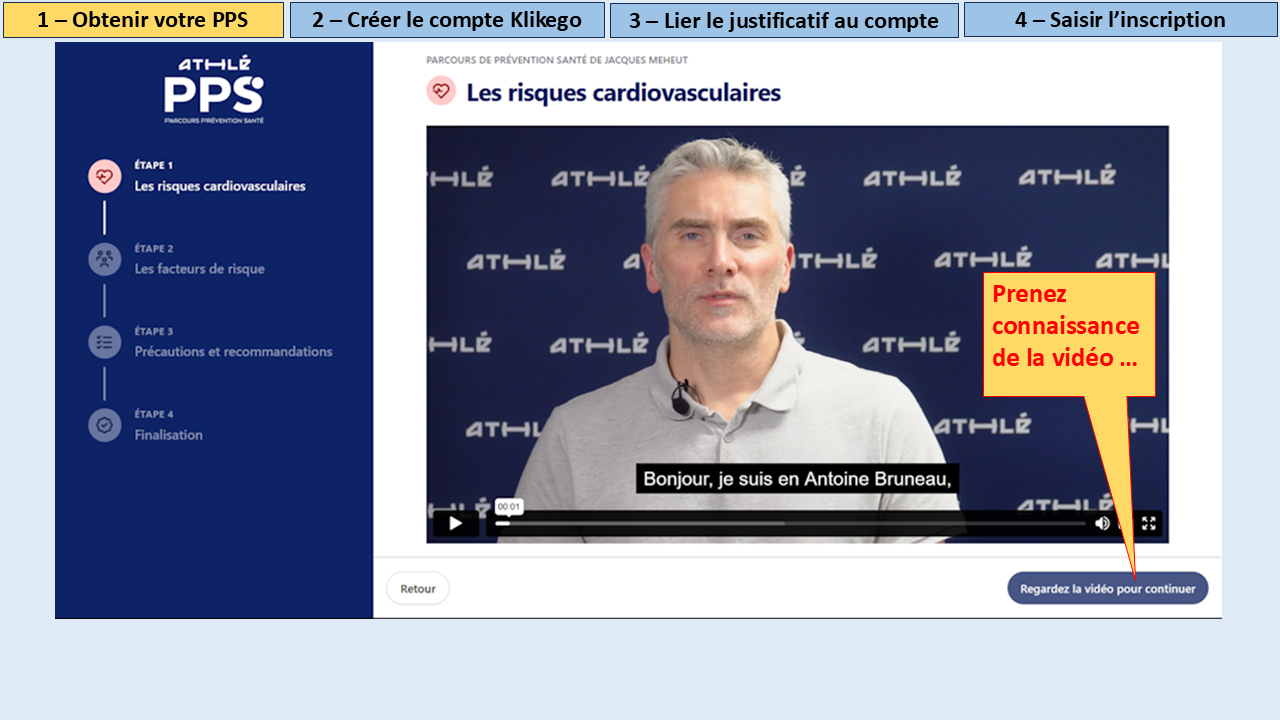This screenshot has height=720, width=1280.
Task: Select the Étape 1 heart icon
Action: pyautogui.click(x=104, y=177)
